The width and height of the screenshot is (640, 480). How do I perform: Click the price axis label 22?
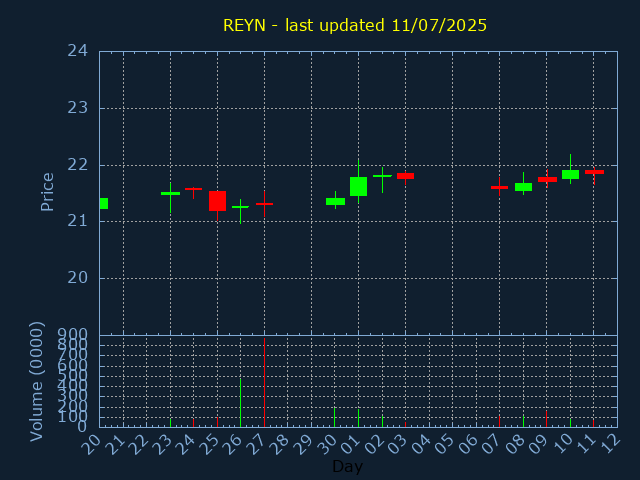pos(78,165)
